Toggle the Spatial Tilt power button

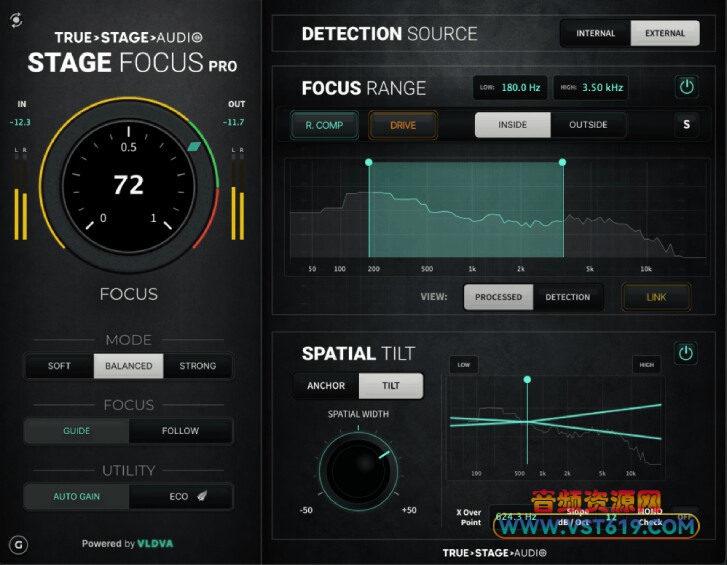tap(686, 353)
